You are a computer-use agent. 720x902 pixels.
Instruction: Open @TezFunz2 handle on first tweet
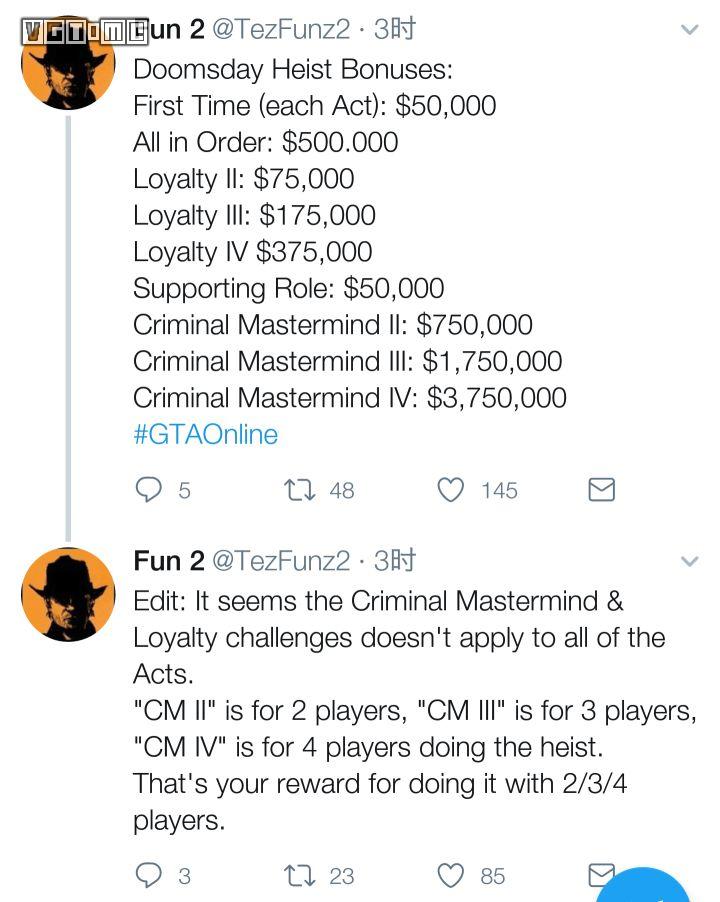(281, 30)
